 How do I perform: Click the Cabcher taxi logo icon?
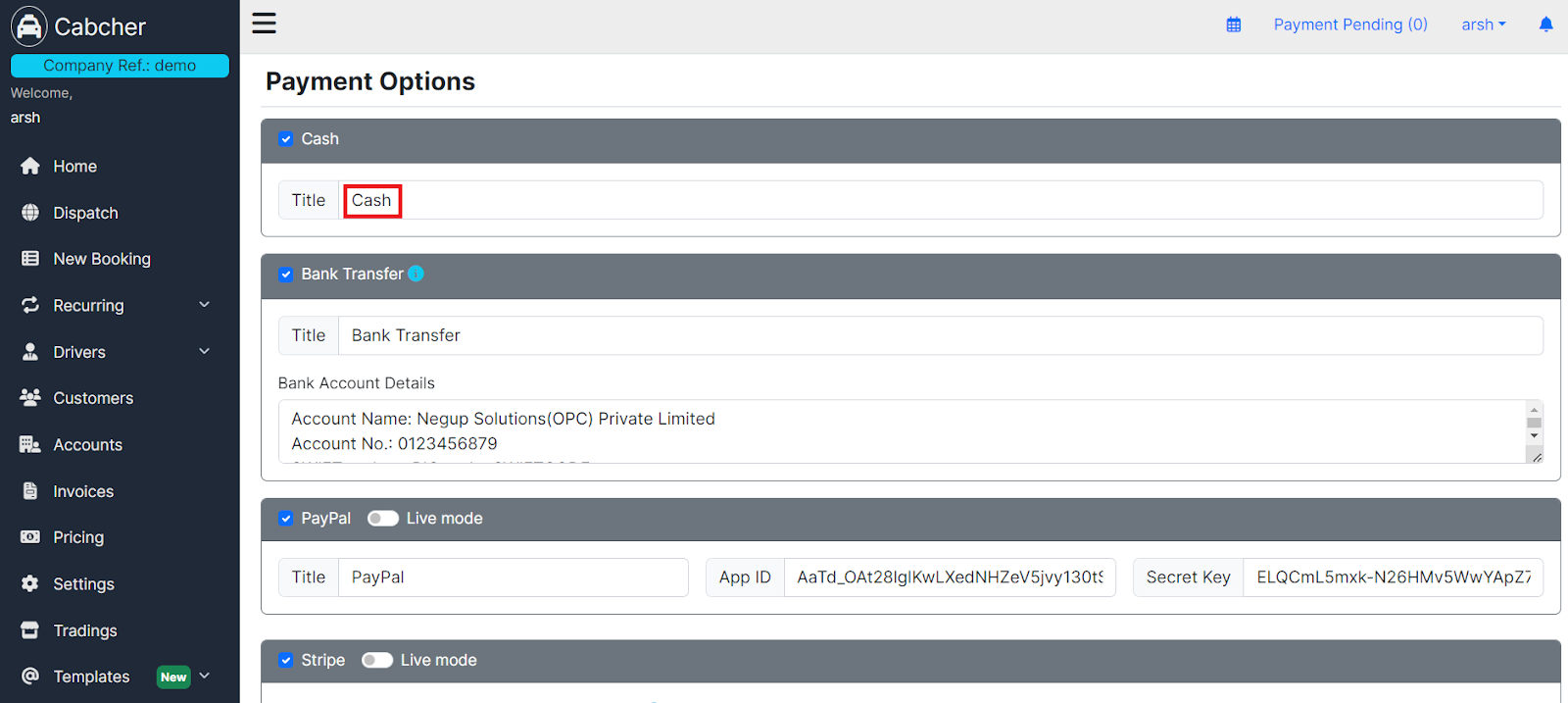click(x=29, y=26)
